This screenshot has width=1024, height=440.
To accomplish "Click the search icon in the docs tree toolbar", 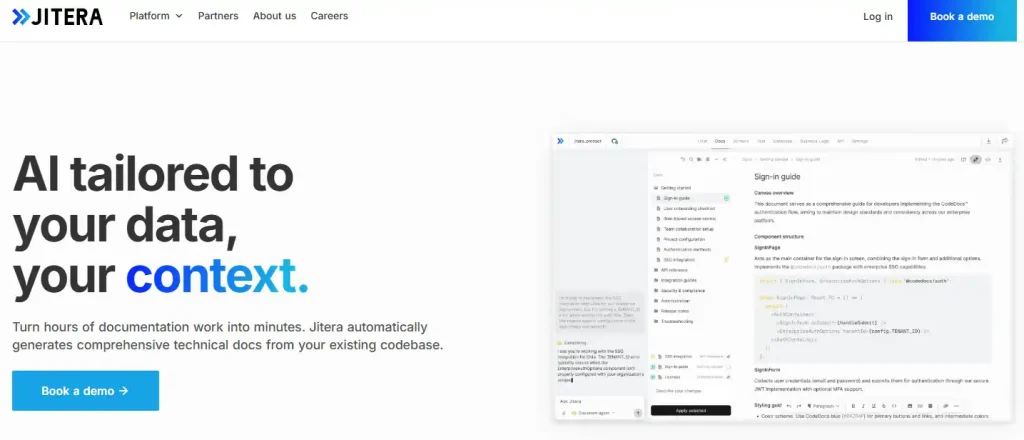I will point(691,159).
